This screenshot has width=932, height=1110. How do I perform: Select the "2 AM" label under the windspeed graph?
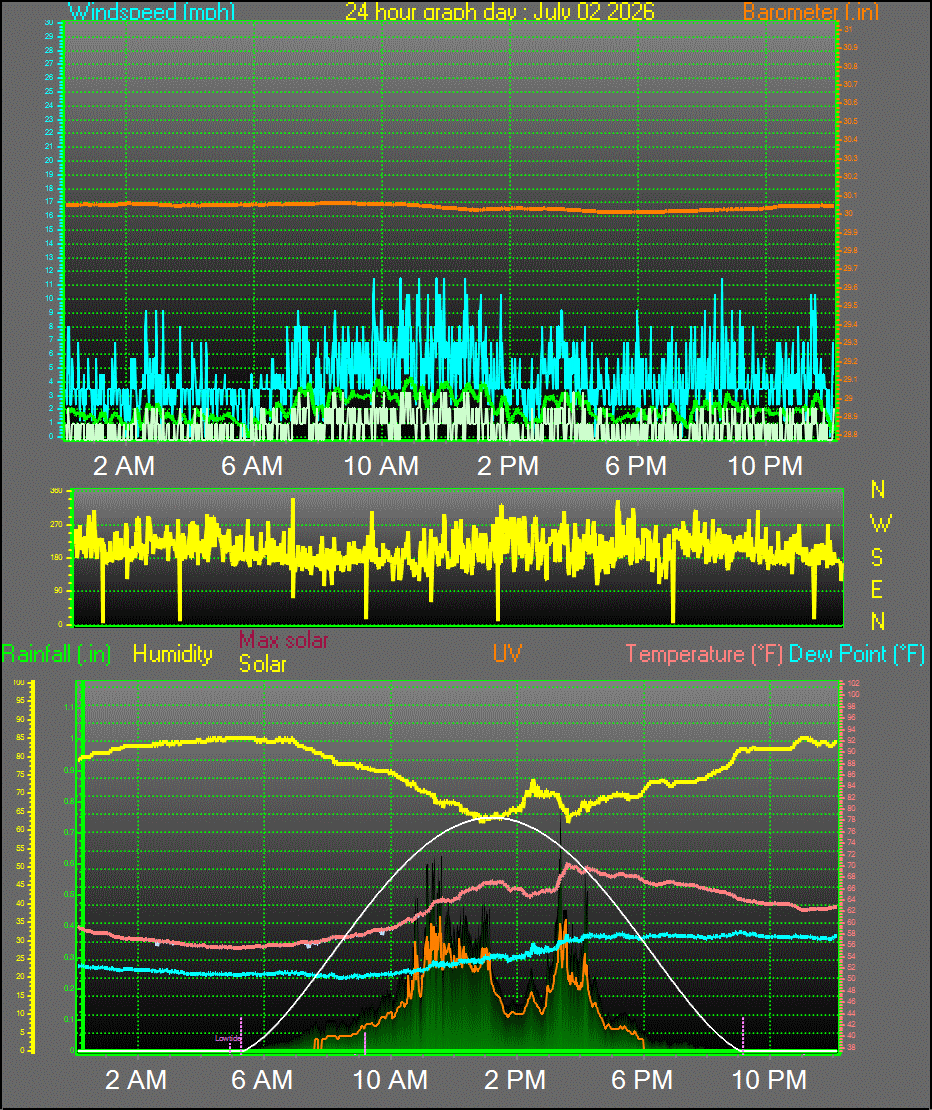124,466
